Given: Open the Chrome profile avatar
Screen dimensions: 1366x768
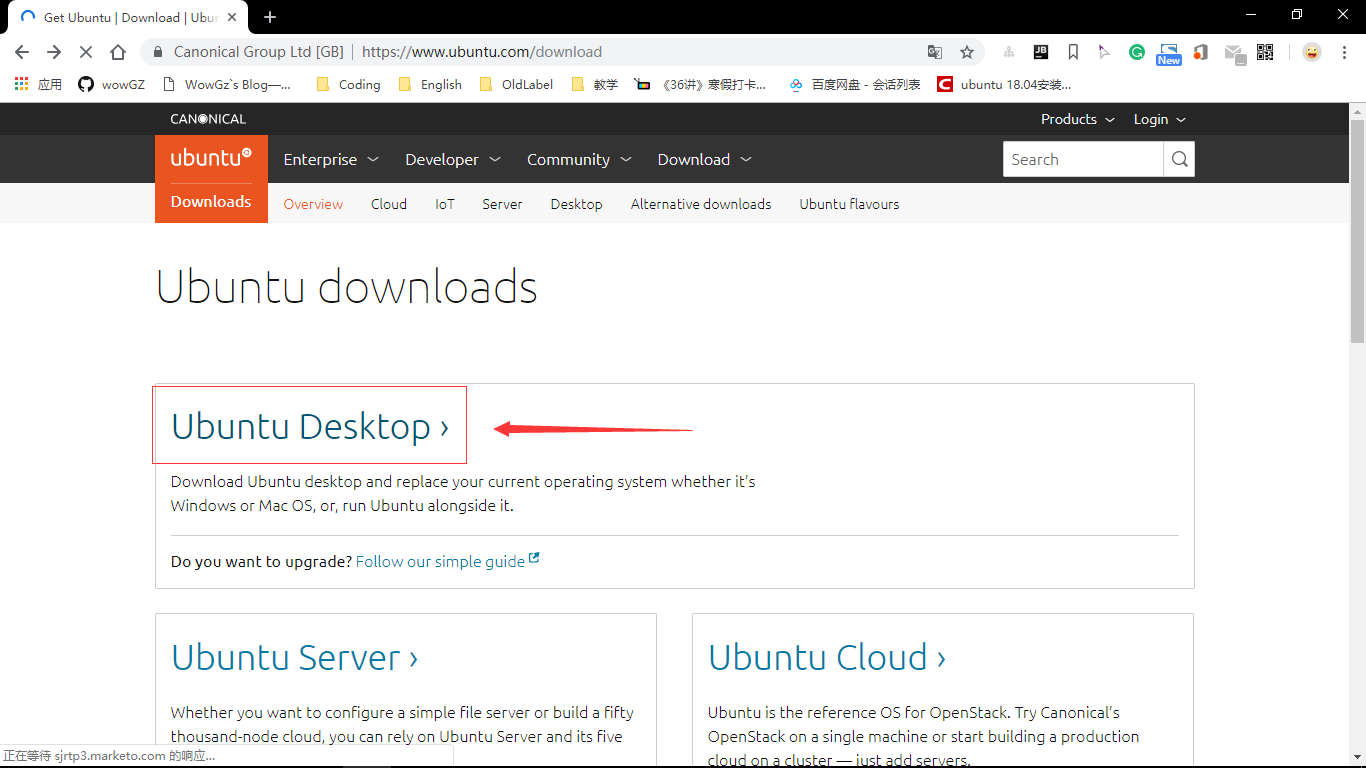Looking at the screenshot, I should point(1311,52).
